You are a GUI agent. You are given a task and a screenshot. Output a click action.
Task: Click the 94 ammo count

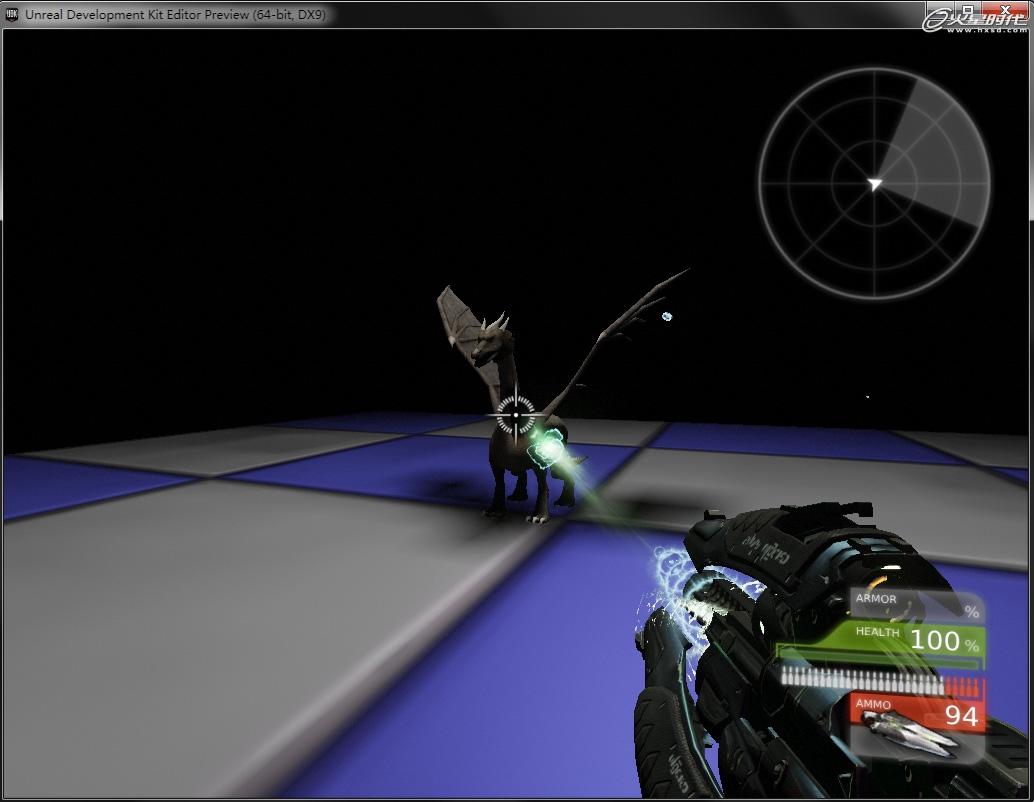(961, 716)
